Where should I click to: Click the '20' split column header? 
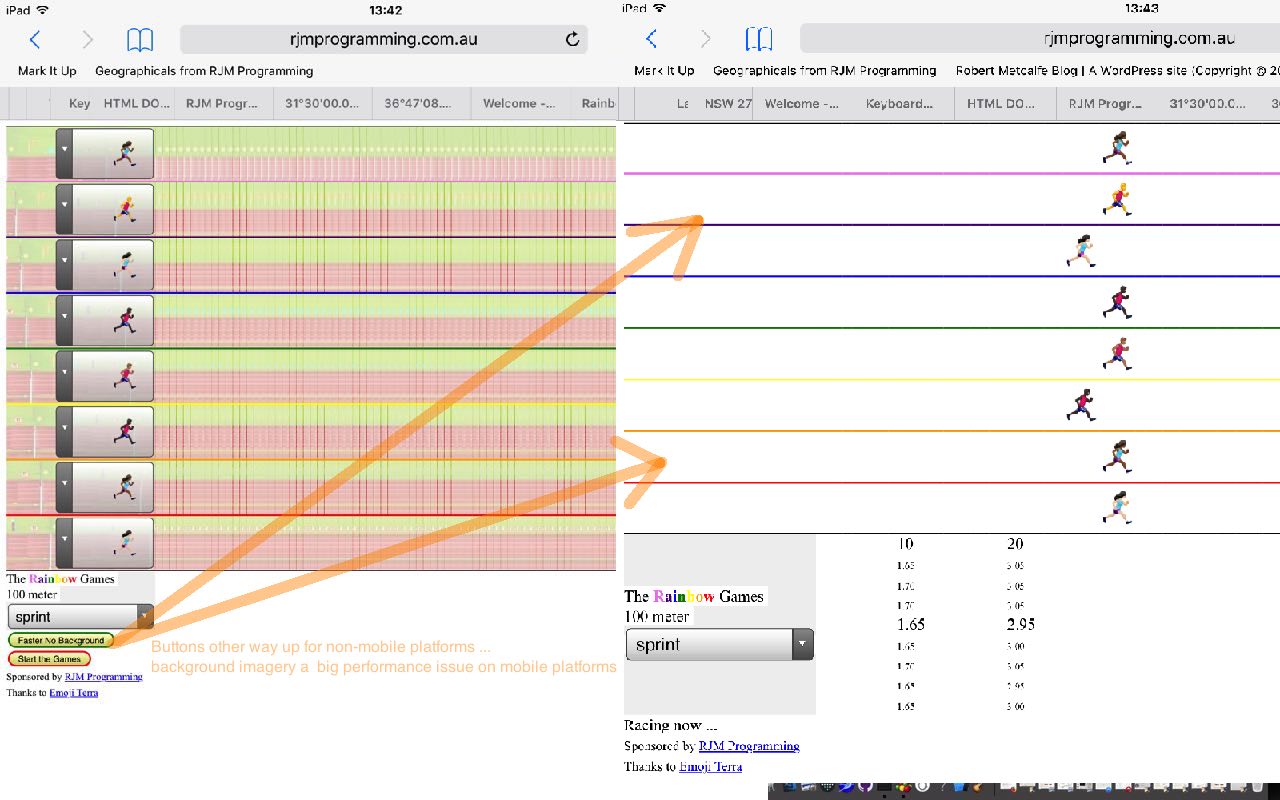(x=1015, y=544)
